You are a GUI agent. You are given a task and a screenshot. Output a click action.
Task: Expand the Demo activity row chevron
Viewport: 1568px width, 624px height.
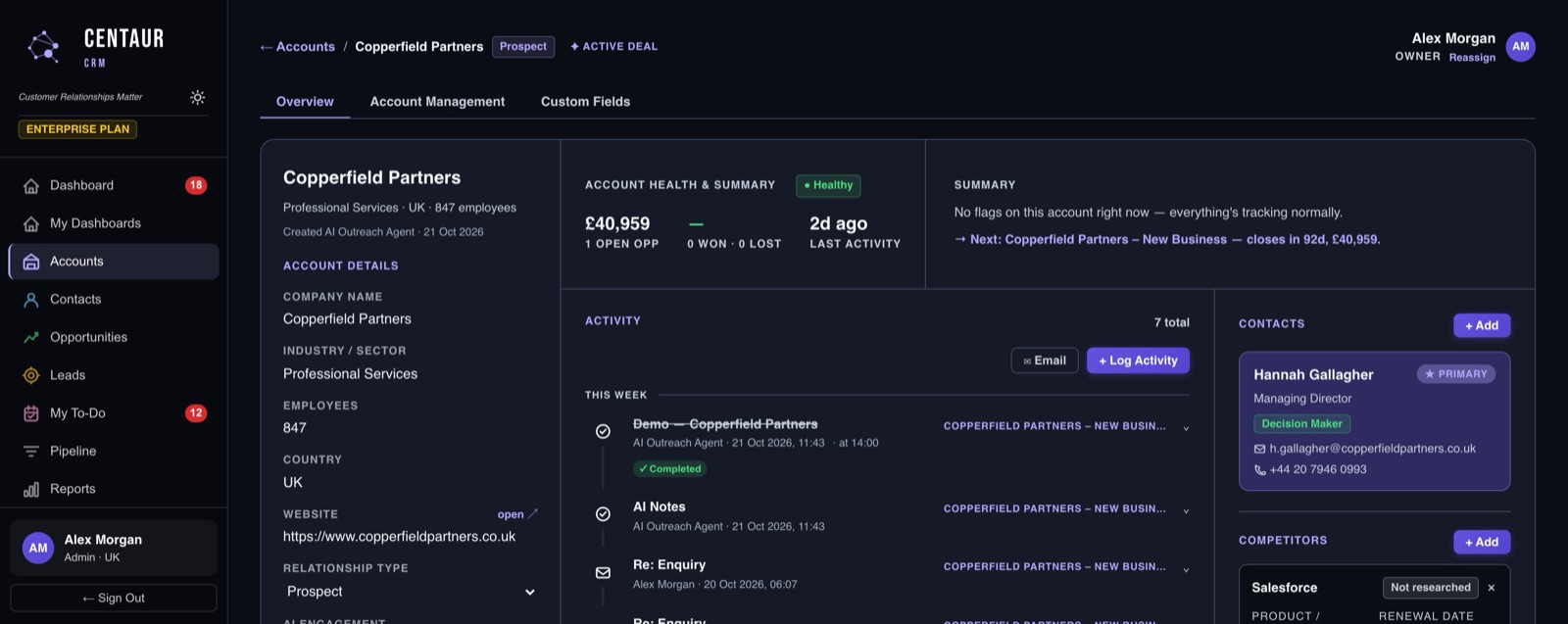pyautogui.click(x=1186, y=428)
